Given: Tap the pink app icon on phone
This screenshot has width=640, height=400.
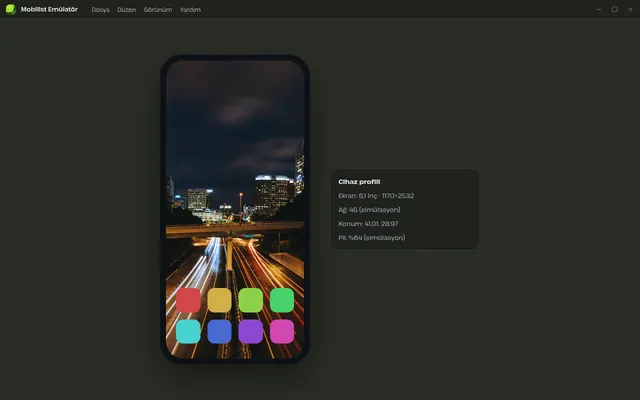Looking at the screenshot, I should coord(282,331).
